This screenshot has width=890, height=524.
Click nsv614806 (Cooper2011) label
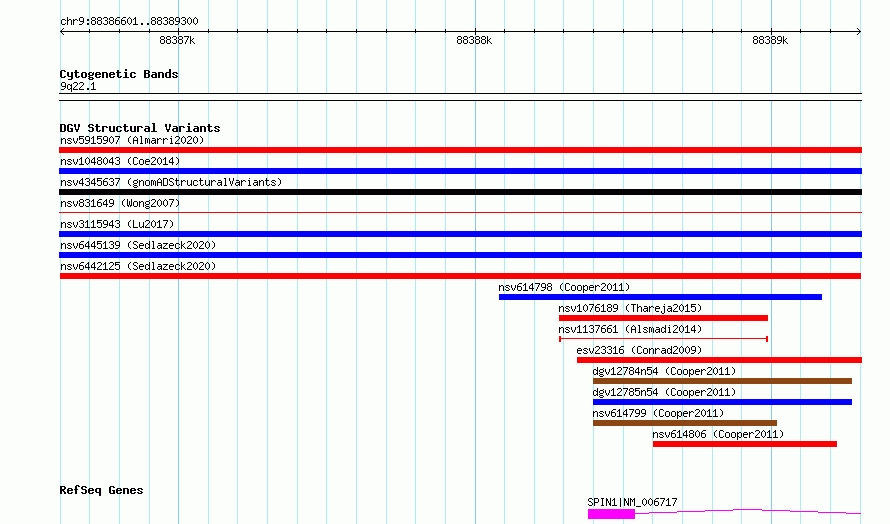718,434
